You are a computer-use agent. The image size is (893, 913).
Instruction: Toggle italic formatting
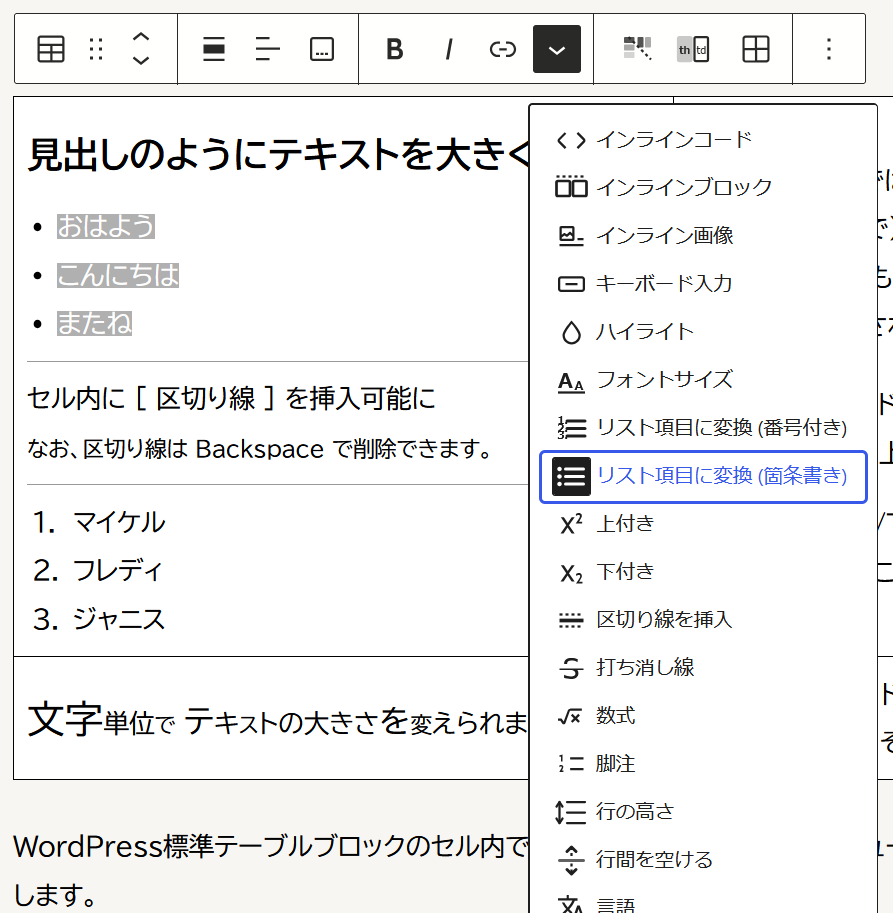coord(448,49)
